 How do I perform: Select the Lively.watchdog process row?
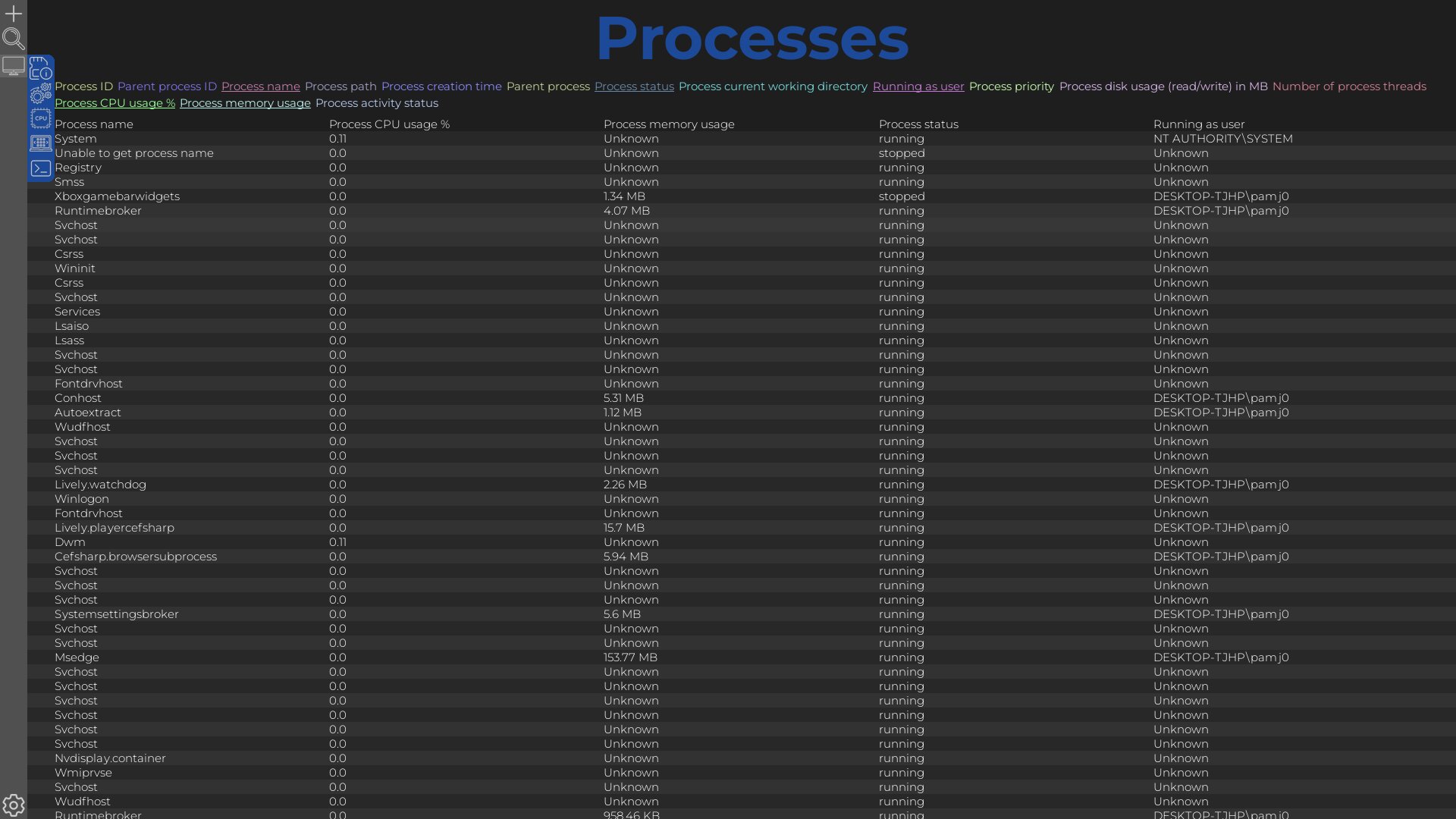(742, 485)
